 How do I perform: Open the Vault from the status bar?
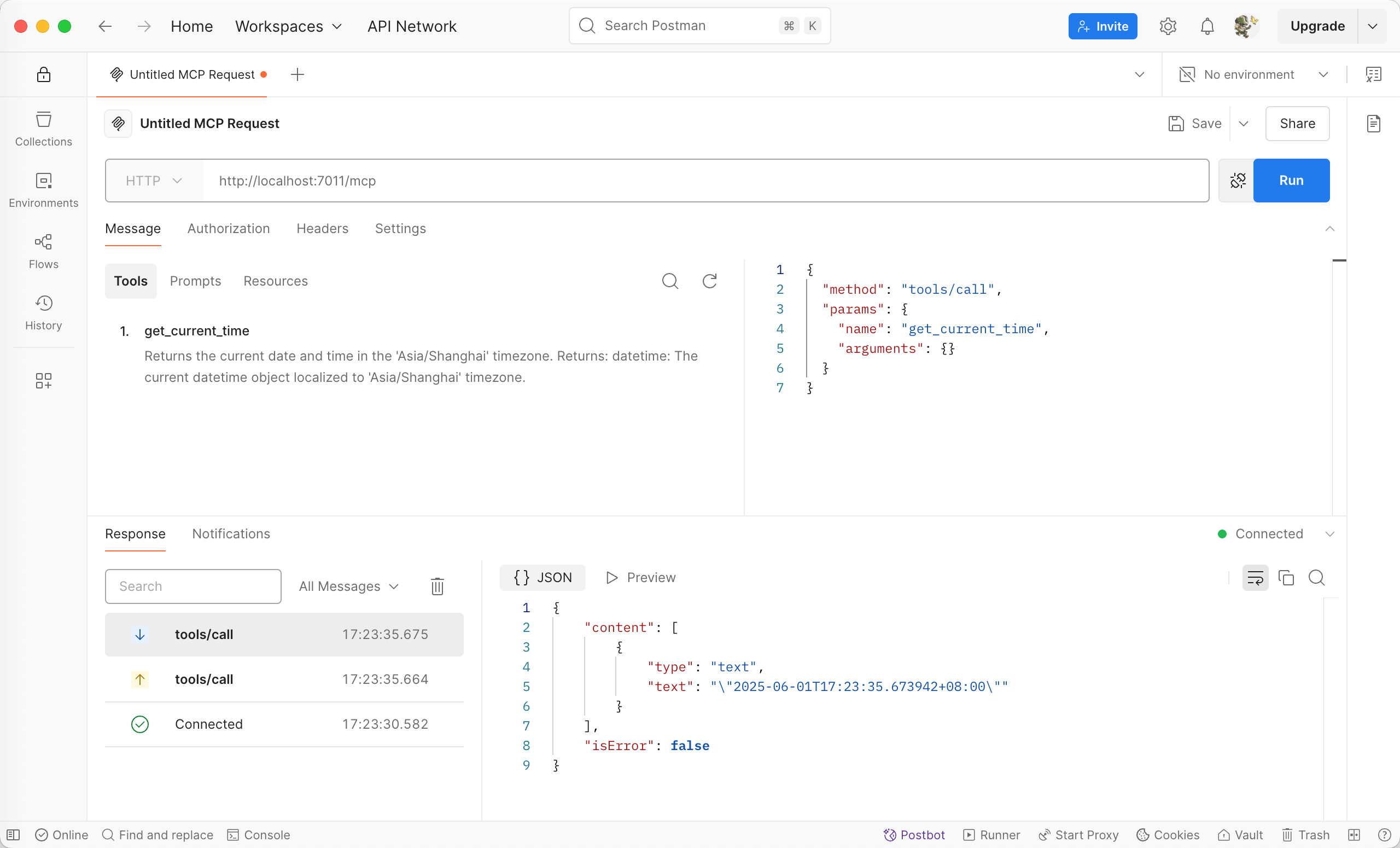(x=1240, y=835)
